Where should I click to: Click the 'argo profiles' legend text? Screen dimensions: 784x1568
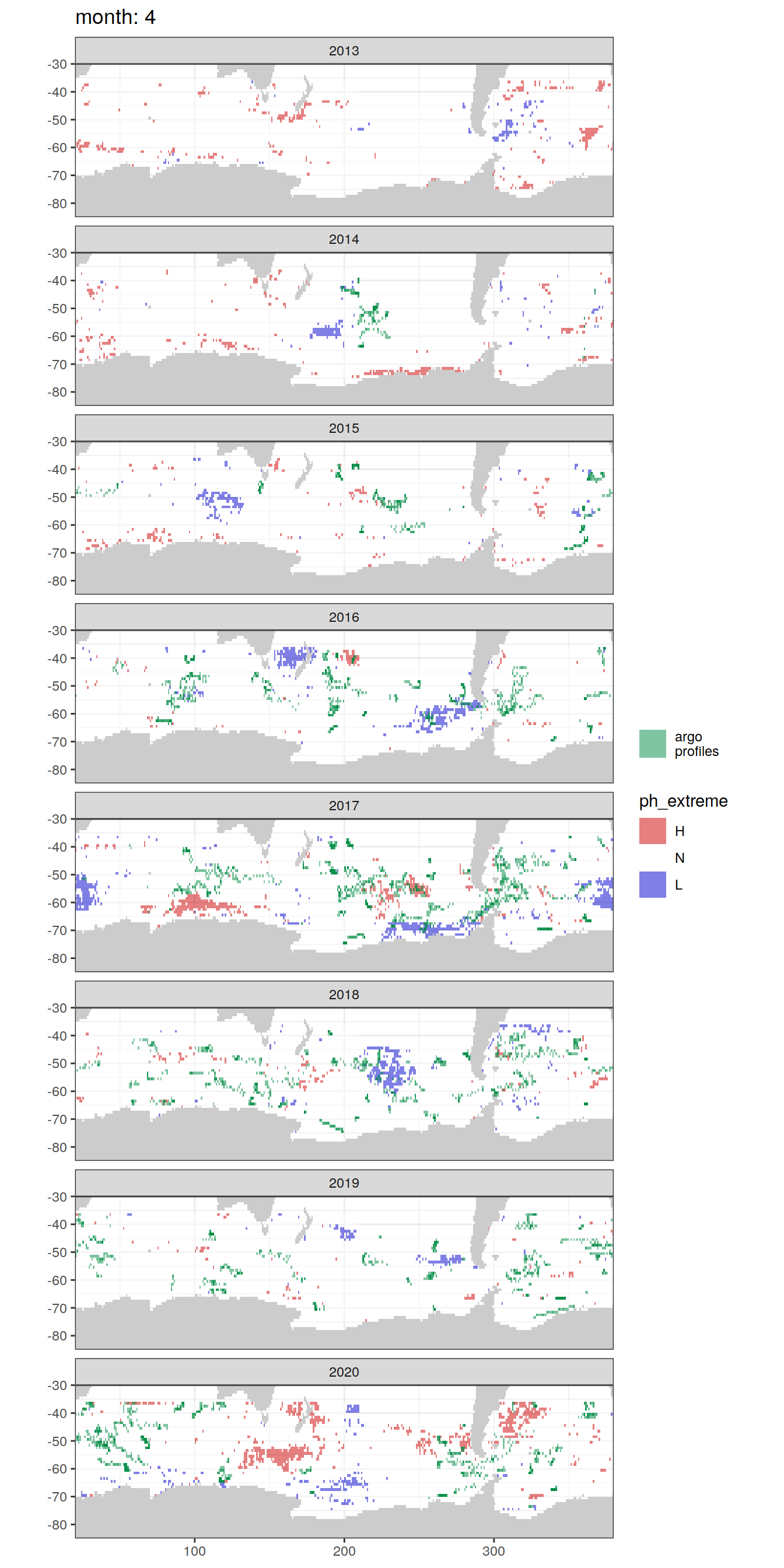[696, 744]
